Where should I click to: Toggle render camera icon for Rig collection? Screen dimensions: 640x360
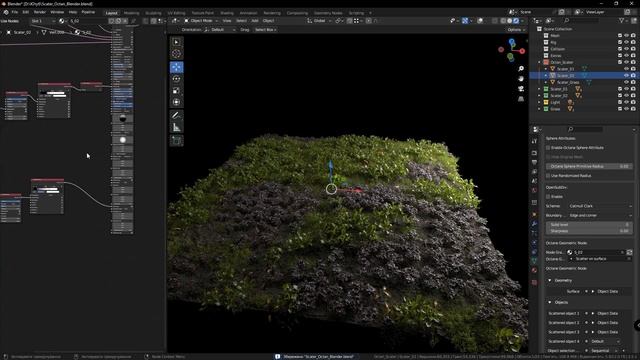pos(633,42)
